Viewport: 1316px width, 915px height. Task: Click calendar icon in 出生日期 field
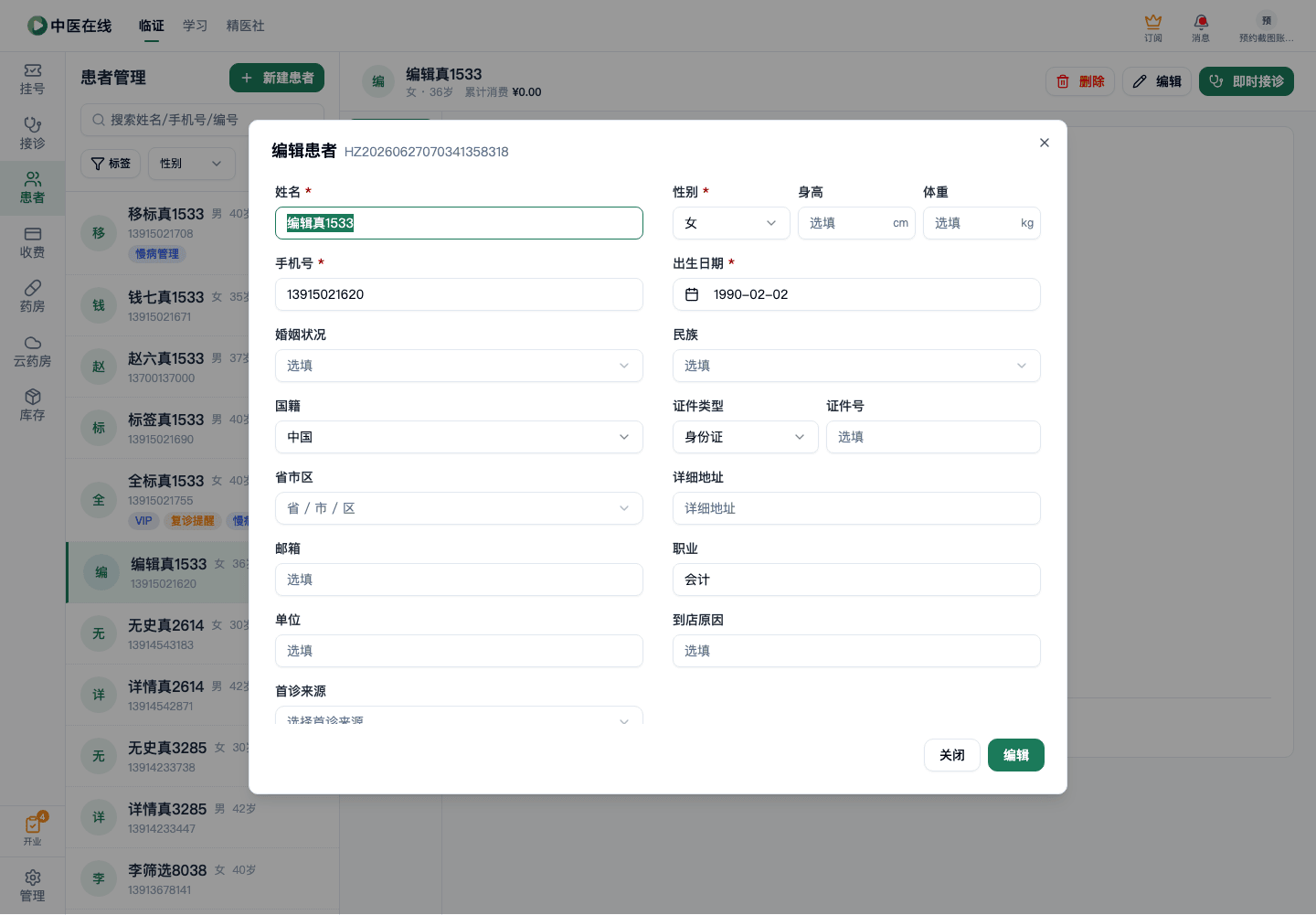click(x=692, y=294)
